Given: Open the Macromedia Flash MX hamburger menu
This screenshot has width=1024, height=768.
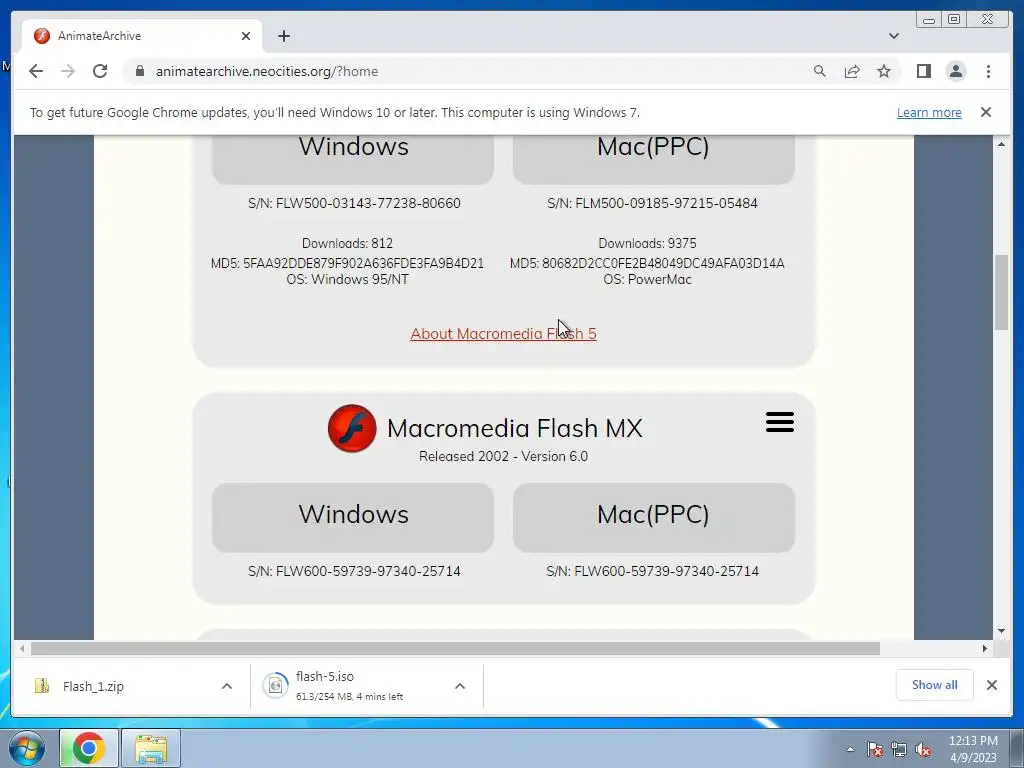Looking at the screenshot, I should pos(780,422).
